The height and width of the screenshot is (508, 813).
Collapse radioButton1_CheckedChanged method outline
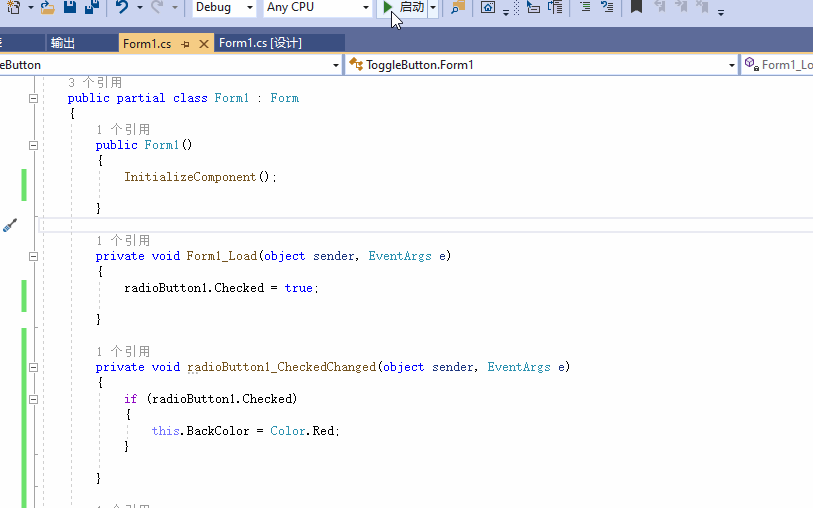[33, 367]
